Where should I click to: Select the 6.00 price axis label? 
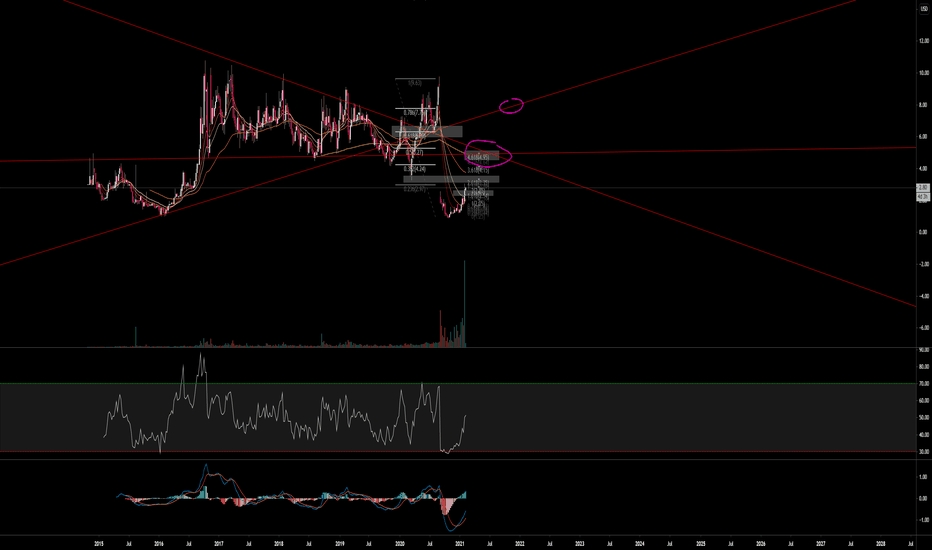[924, 137]
